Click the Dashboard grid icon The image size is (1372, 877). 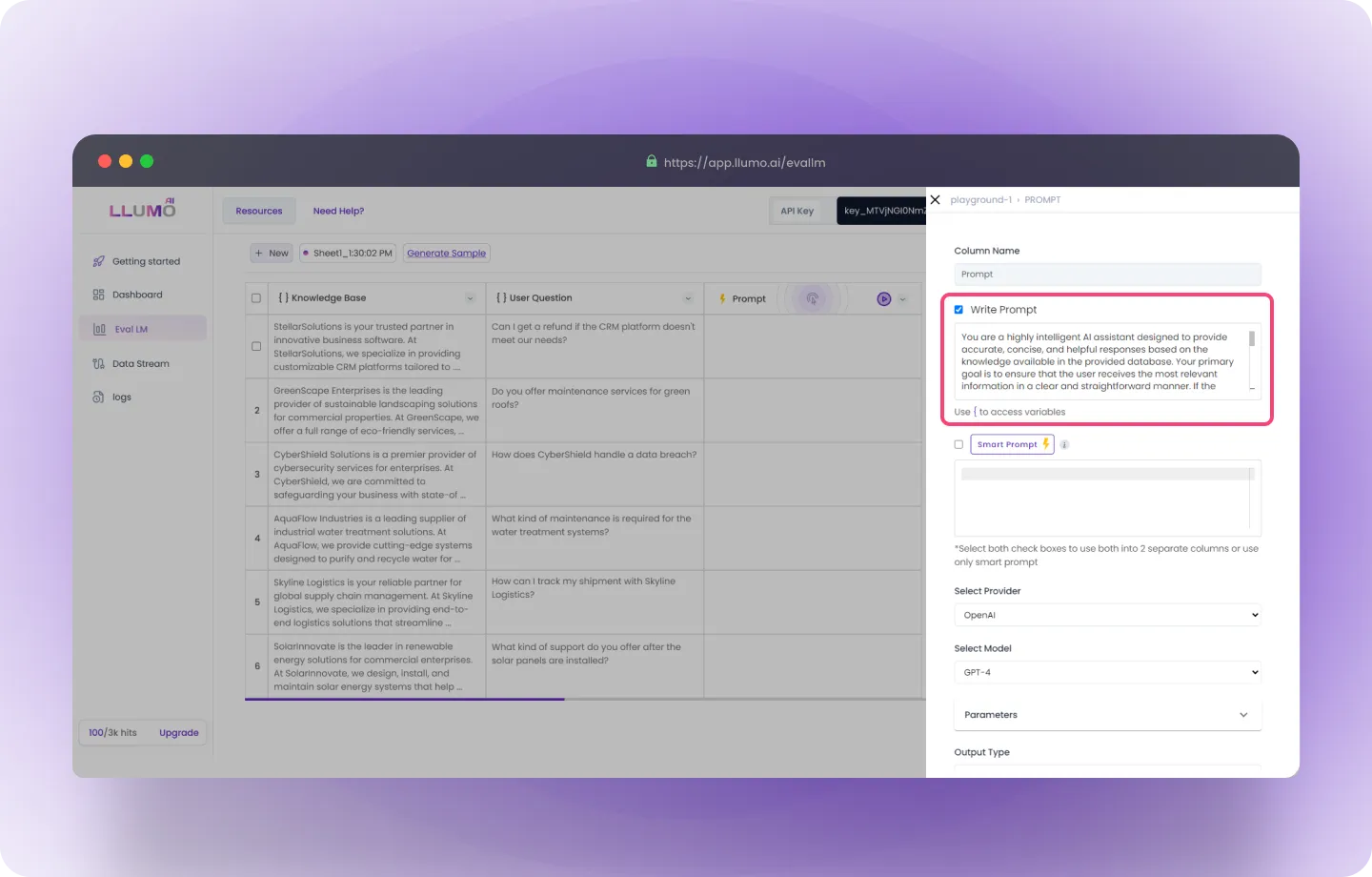pyautogui.click(x=98, y=295)
